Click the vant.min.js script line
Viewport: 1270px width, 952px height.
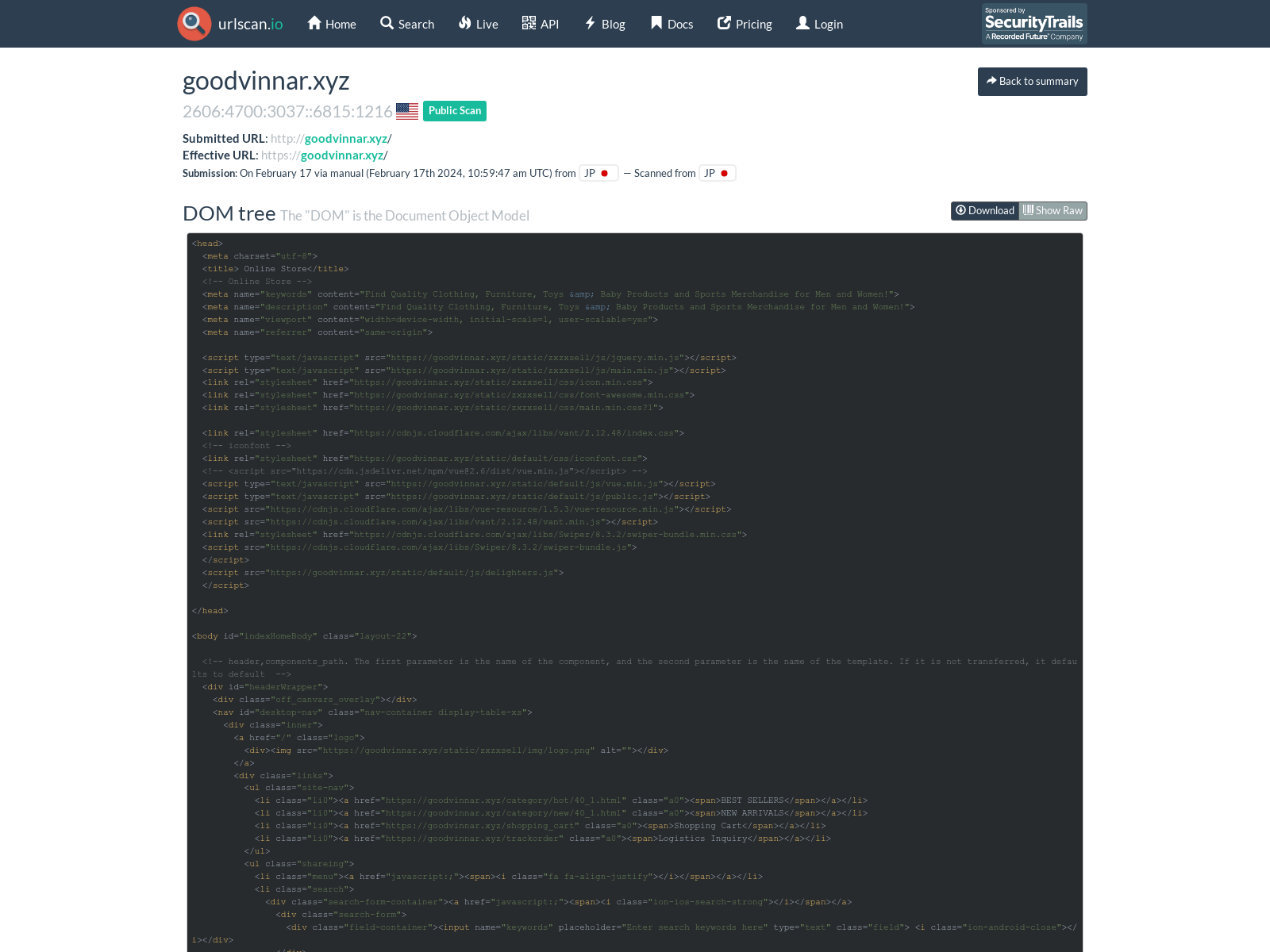(x=430, y=522)
